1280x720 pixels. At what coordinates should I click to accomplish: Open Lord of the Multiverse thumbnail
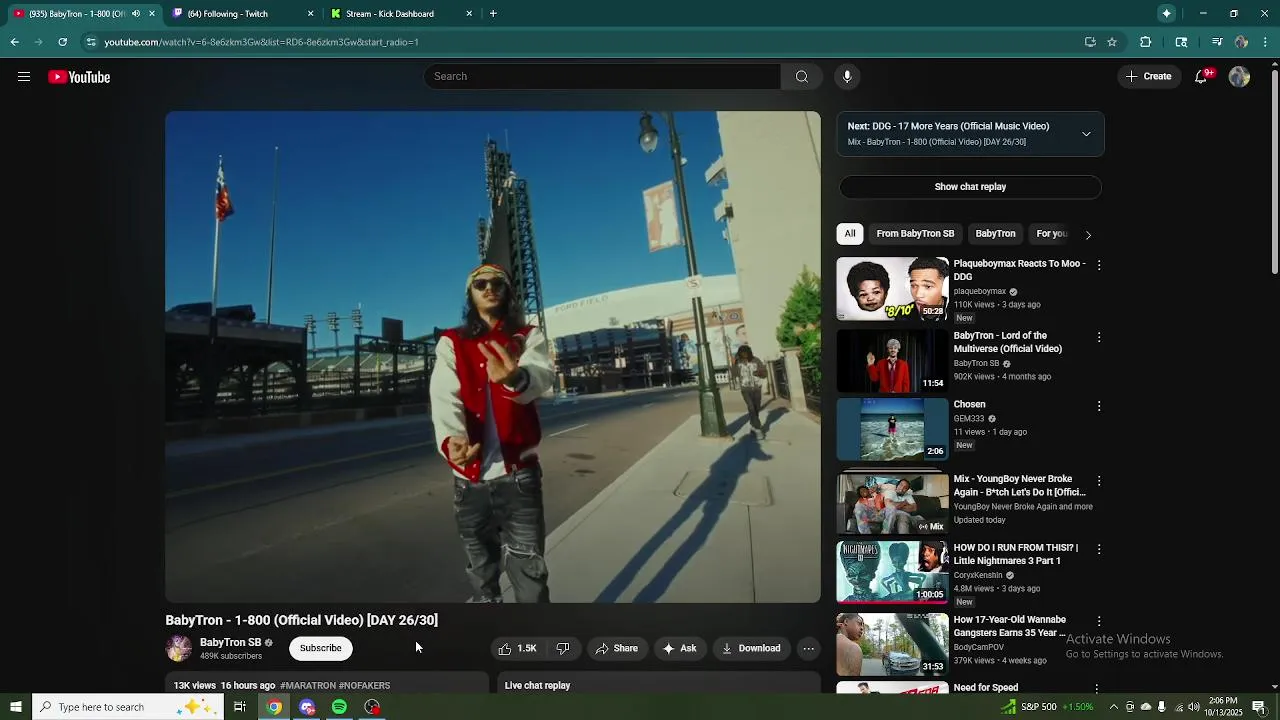point(892,361)
